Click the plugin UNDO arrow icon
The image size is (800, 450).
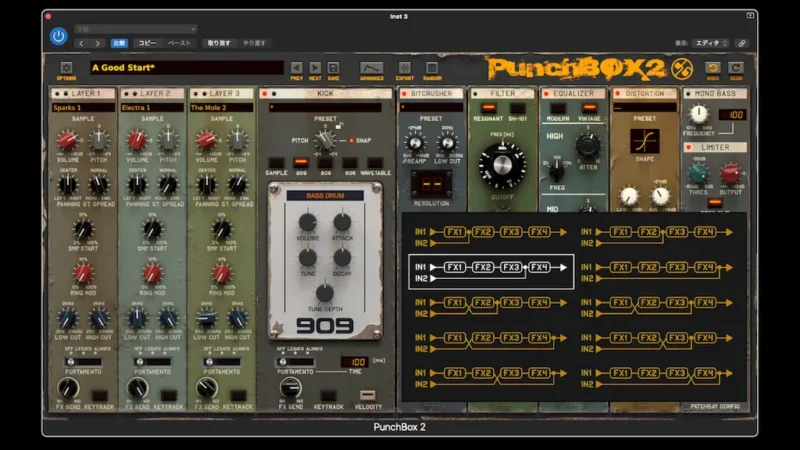click(713, 67)
